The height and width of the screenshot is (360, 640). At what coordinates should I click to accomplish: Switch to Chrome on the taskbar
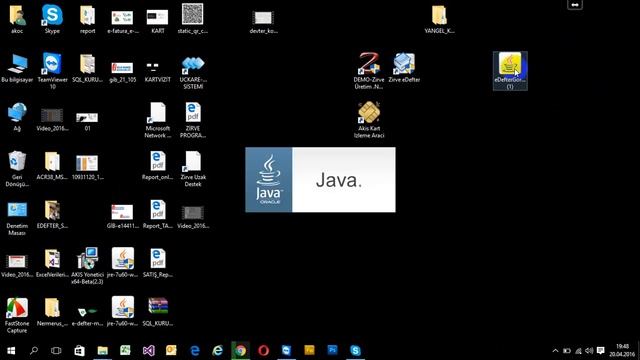(240, 350)
